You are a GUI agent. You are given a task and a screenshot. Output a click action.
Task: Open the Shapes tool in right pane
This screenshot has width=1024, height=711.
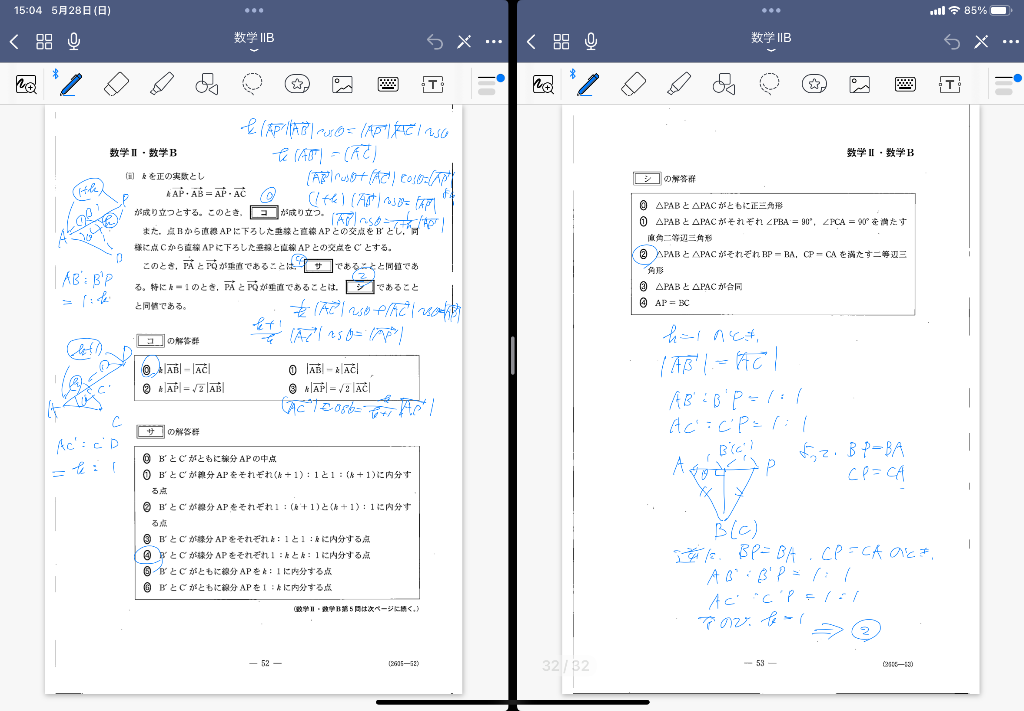pos(723,84)
